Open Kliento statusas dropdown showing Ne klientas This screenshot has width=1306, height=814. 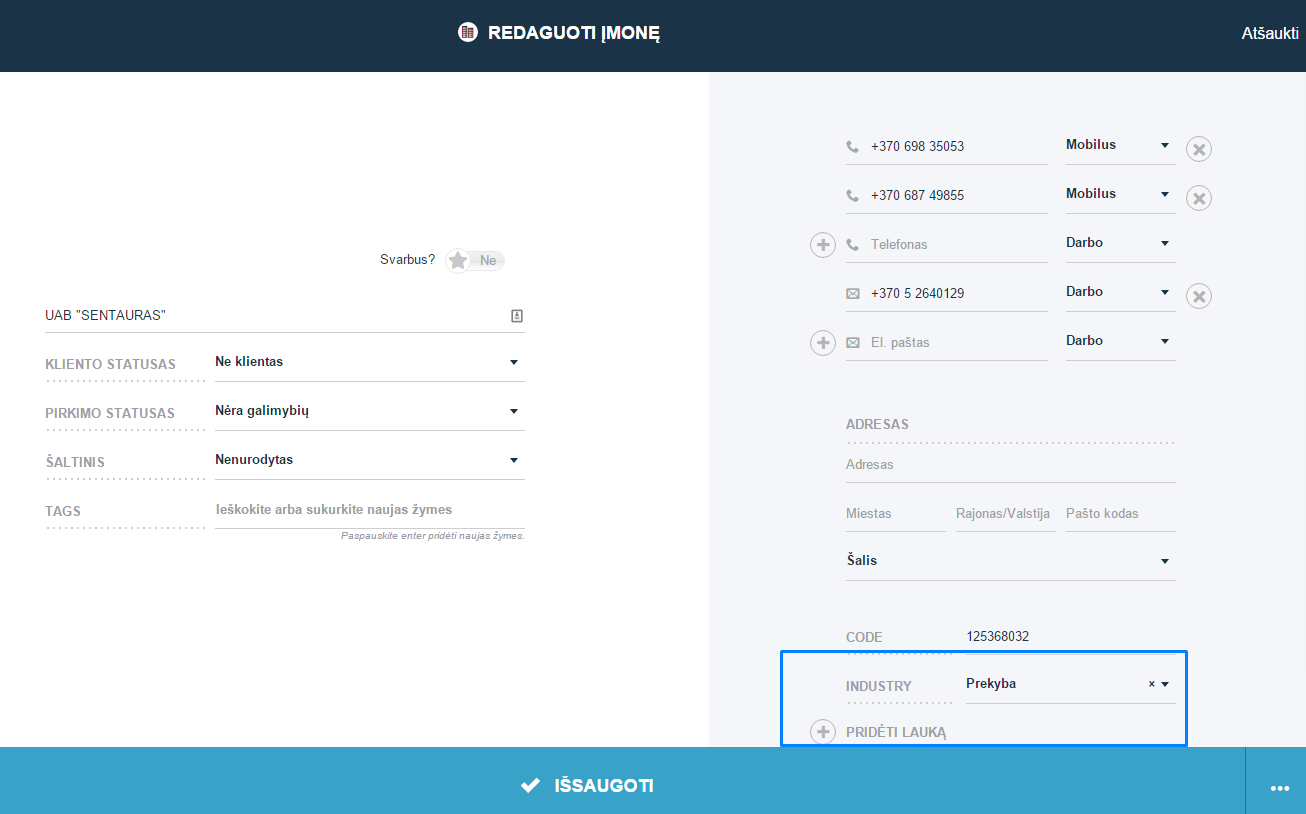[370, 362]
